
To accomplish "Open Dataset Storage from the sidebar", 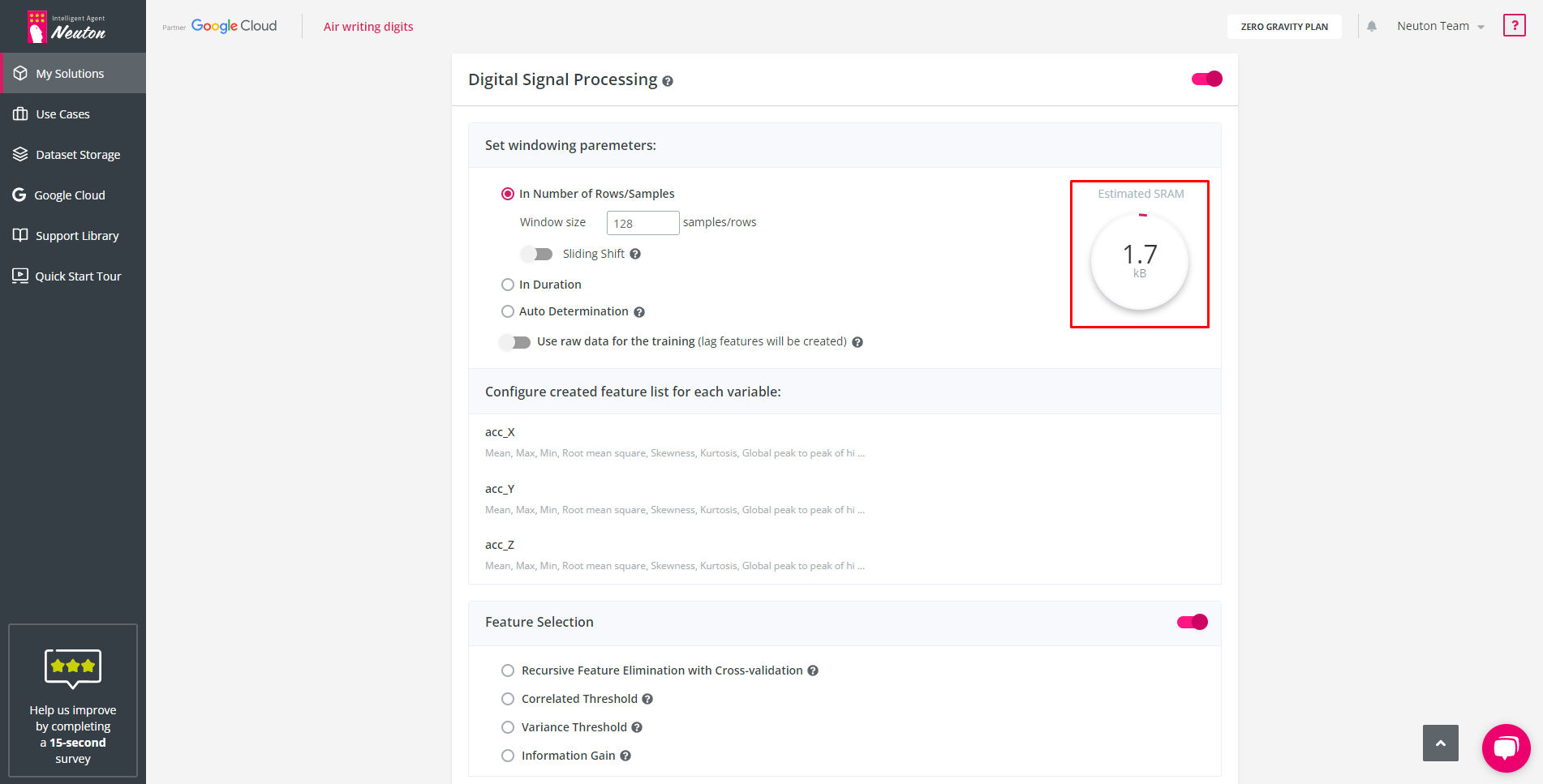I will [73, 154].
